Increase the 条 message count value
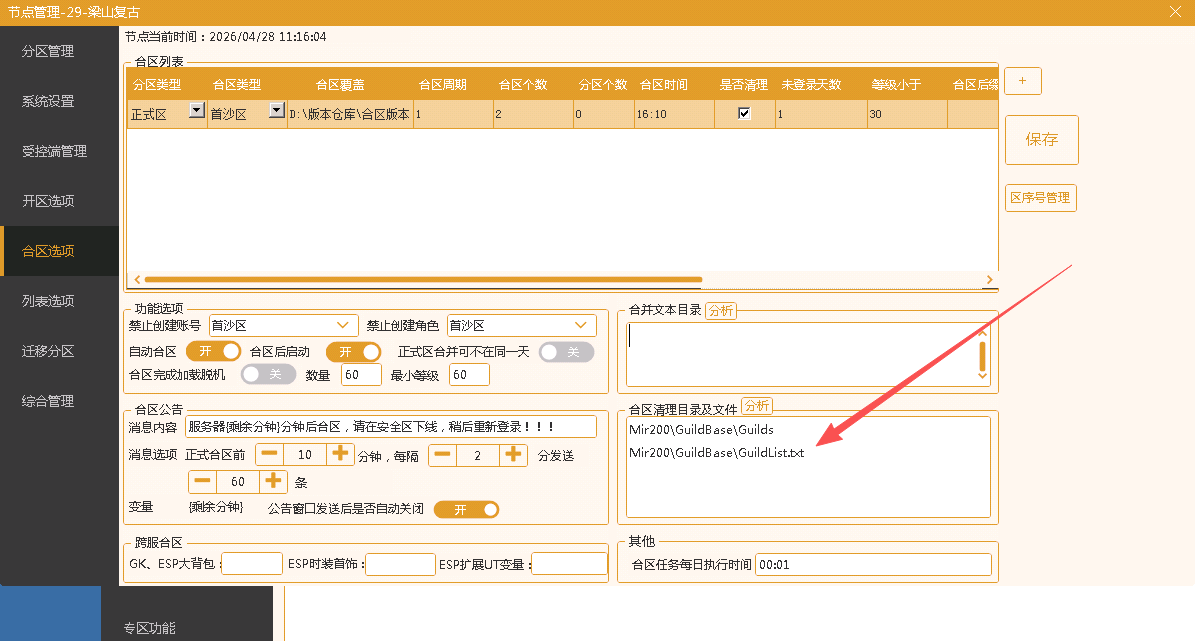1195x641 pixels. [x=273, y=482]
